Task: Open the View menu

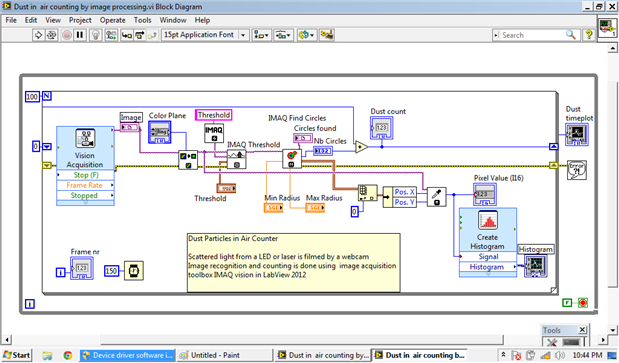Action: point(53,20)
